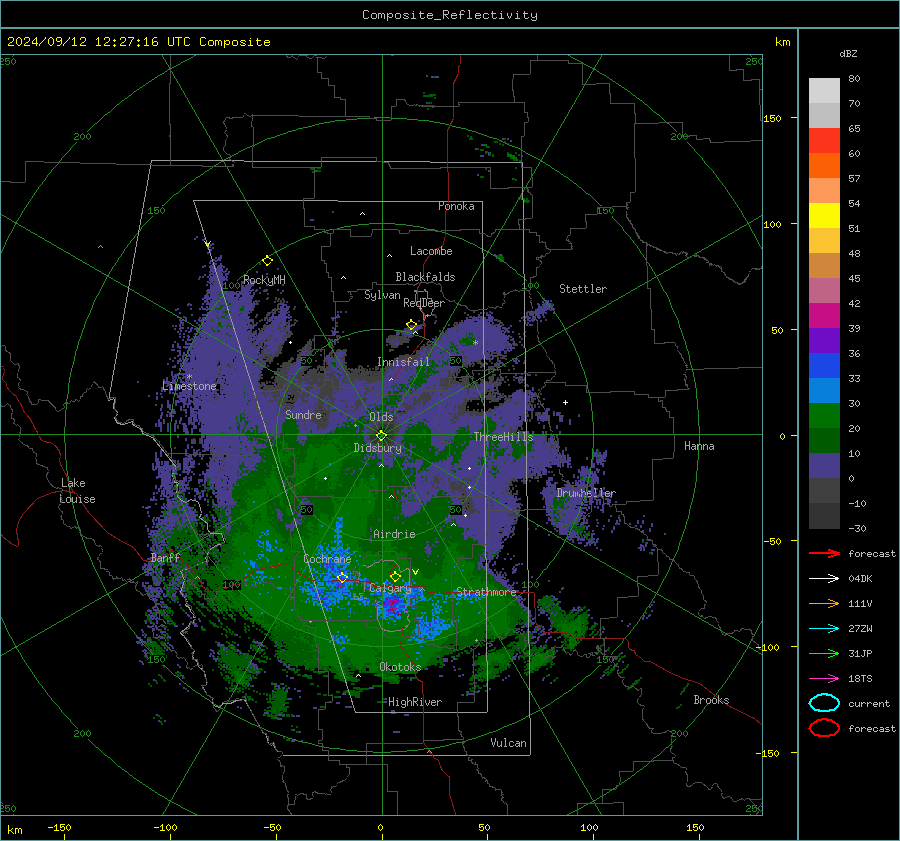This screenshot has height=841, width=900.
Task: Click the yellow diamond marker near RedDeer
Action: tap(412, 325)
